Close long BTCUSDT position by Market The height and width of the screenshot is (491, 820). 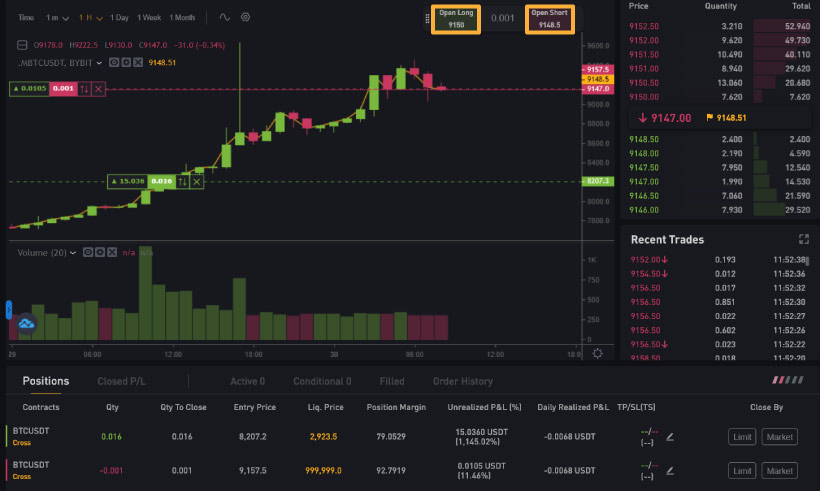(x=780, y=437)
